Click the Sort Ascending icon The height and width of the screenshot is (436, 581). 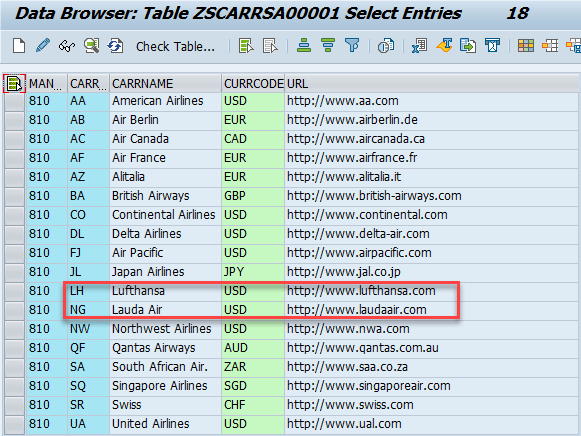[x=304, y=46]
